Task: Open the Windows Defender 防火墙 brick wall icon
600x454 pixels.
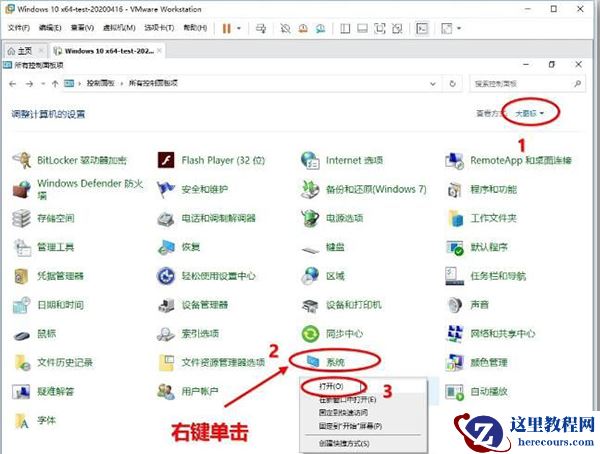Action: coord(21,189)
